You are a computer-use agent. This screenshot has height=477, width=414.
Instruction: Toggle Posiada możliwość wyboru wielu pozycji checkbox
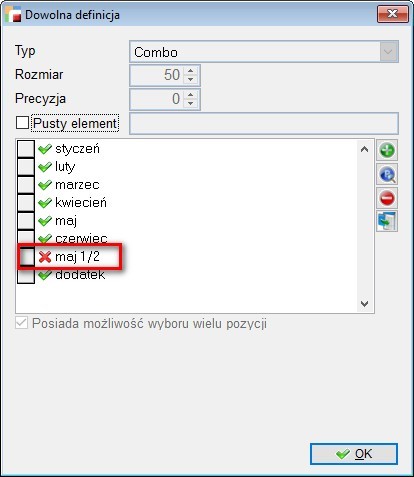22,323
